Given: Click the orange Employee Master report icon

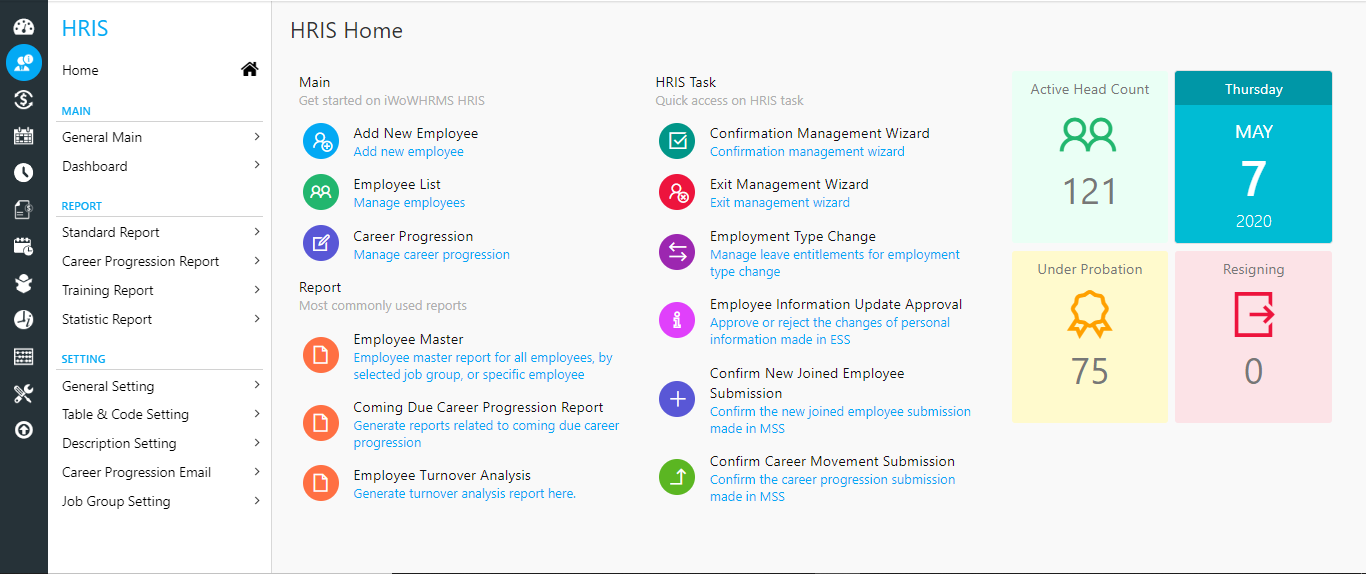Looking at the screenshot, I should [x=321, y=355].
